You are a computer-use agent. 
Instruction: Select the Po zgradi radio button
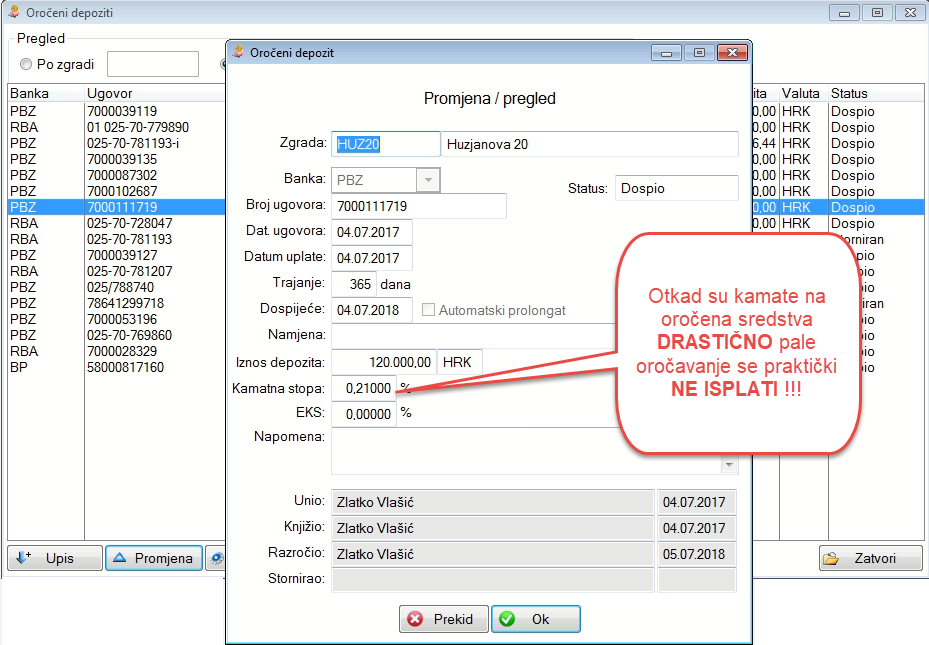click(27, 65)
